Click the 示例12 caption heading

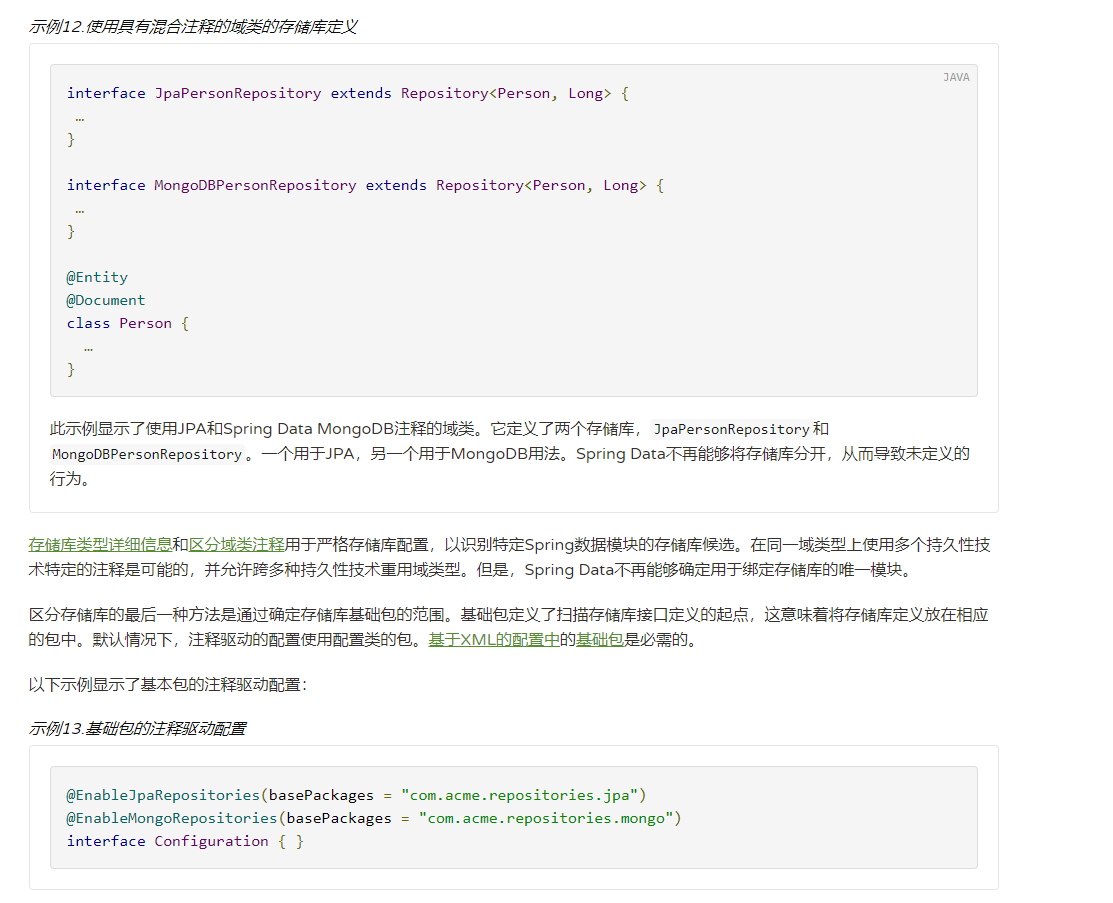192,27
